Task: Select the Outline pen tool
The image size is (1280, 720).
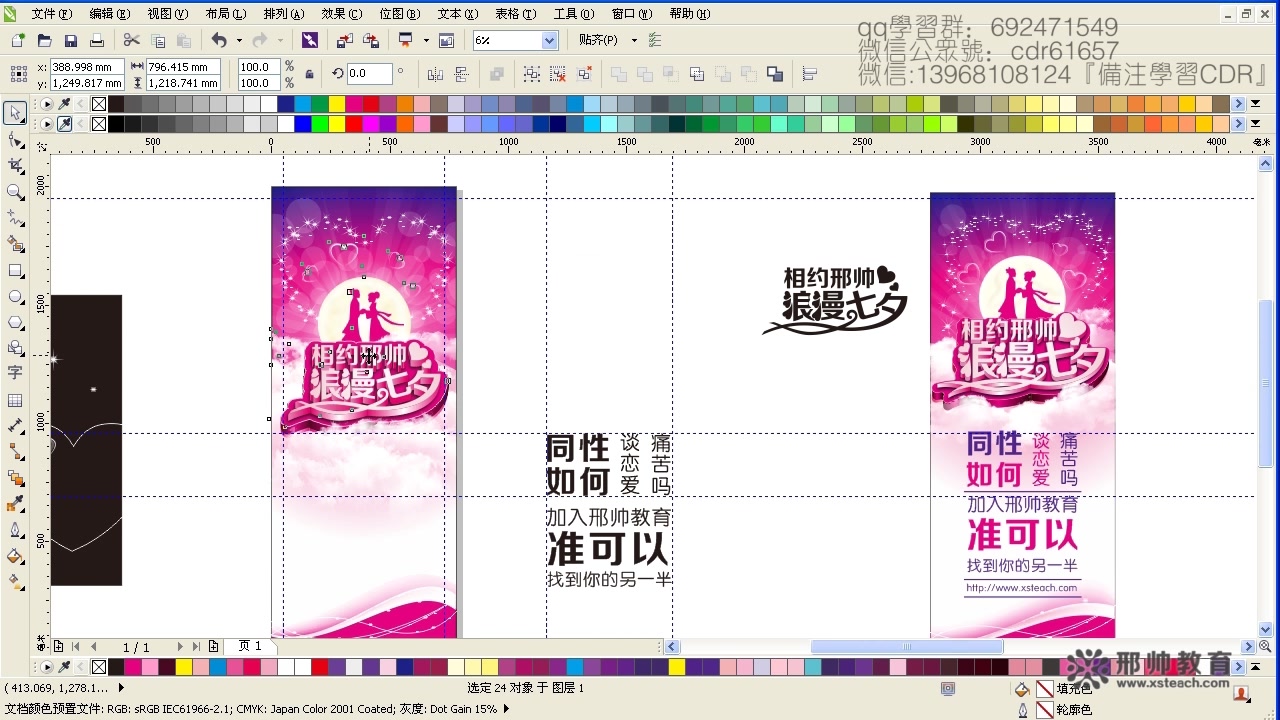Action: click(x=15, y=530)
